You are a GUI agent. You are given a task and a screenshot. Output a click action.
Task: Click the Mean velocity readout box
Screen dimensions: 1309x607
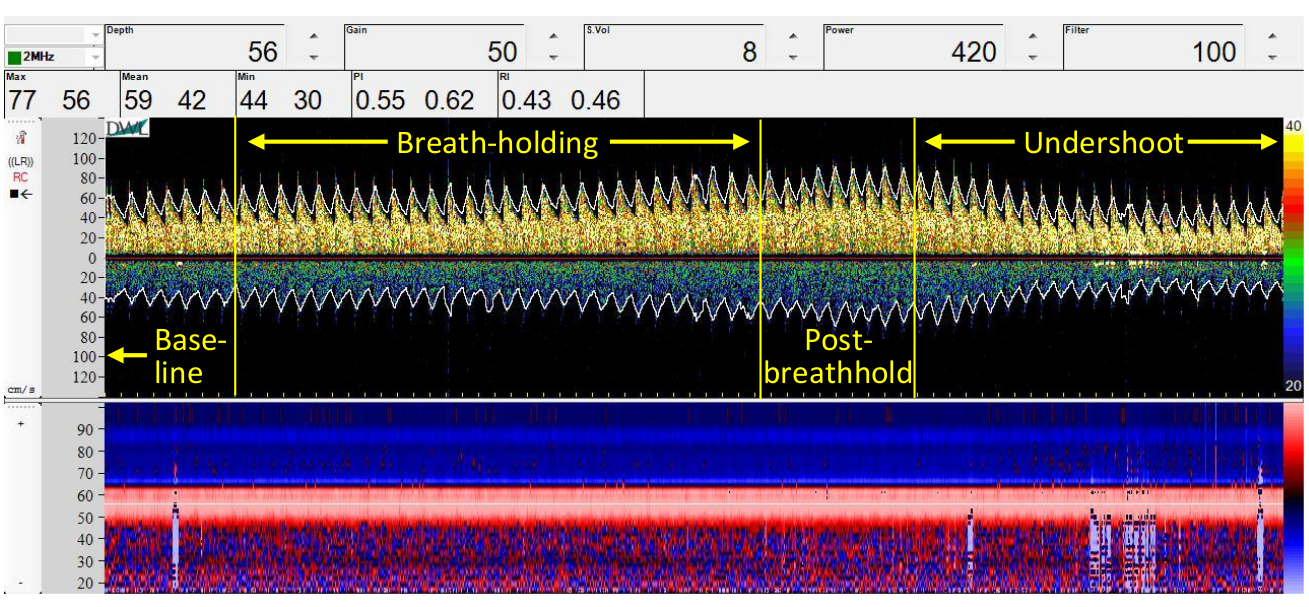176,93
